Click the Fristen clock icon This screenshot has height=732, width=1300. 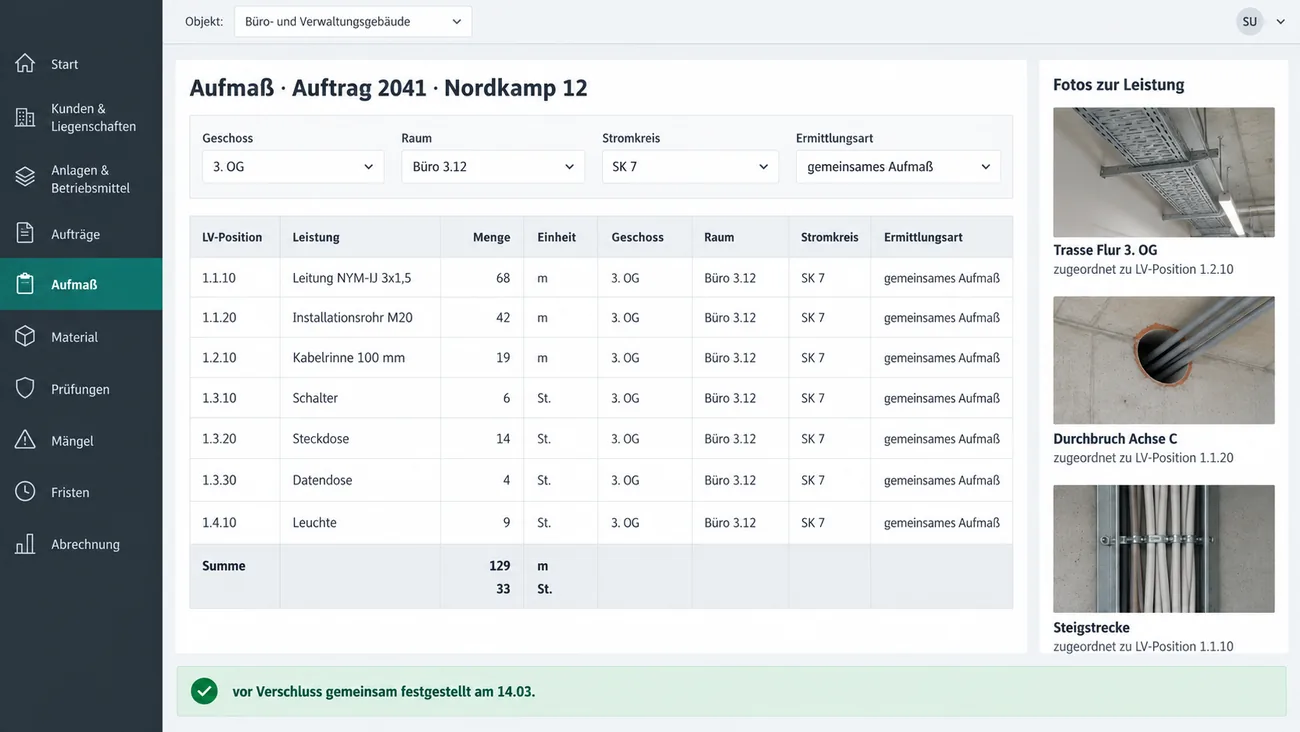pyautogui.click(x=25, y=492)
